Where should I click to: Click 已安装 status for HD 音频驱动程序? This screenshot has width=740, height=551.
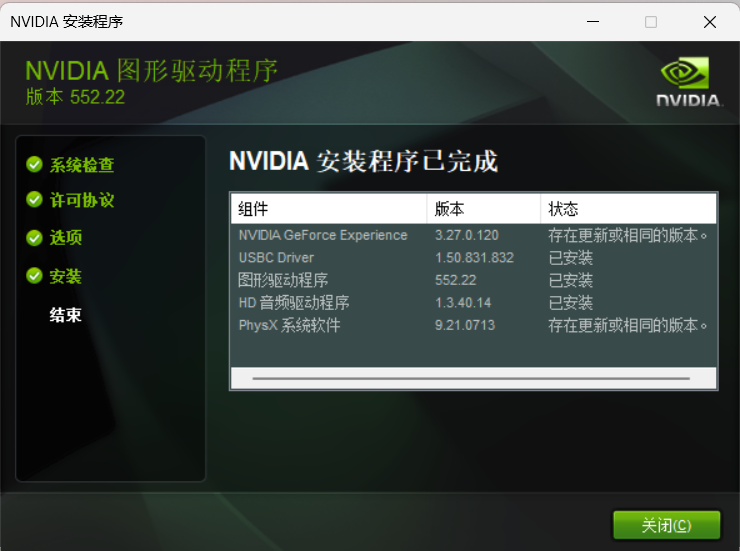[x=571, y=302]
